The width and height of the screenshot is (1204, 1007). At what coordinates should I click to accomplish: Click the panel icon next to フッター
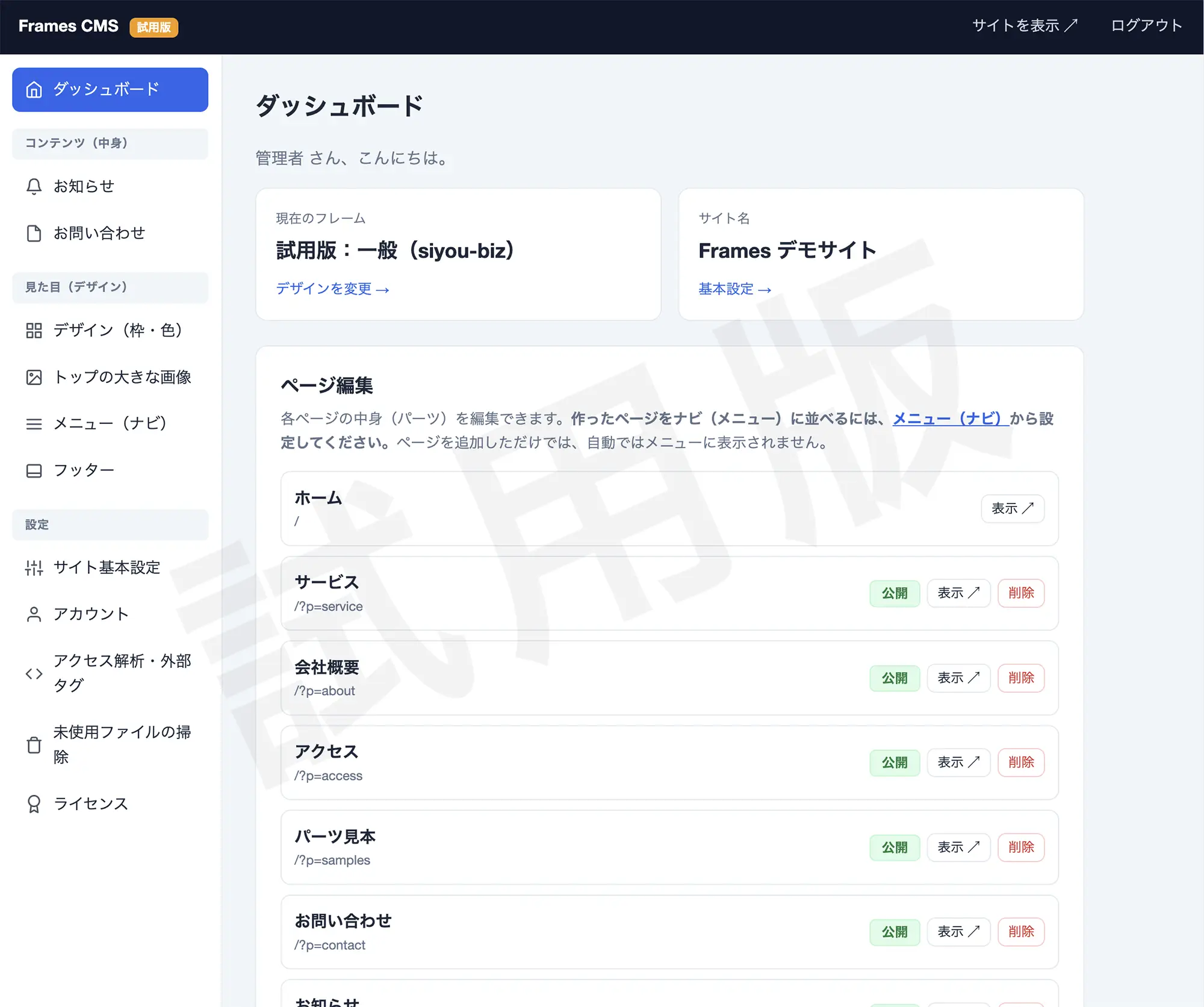point(34,471)
